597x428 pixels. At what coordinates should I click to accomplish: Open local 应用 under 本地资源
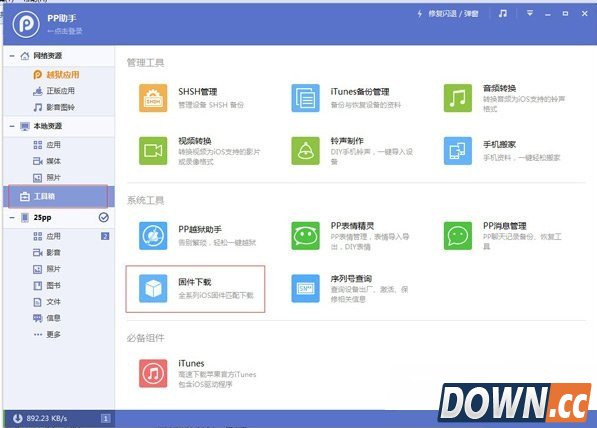pos(47,145)
